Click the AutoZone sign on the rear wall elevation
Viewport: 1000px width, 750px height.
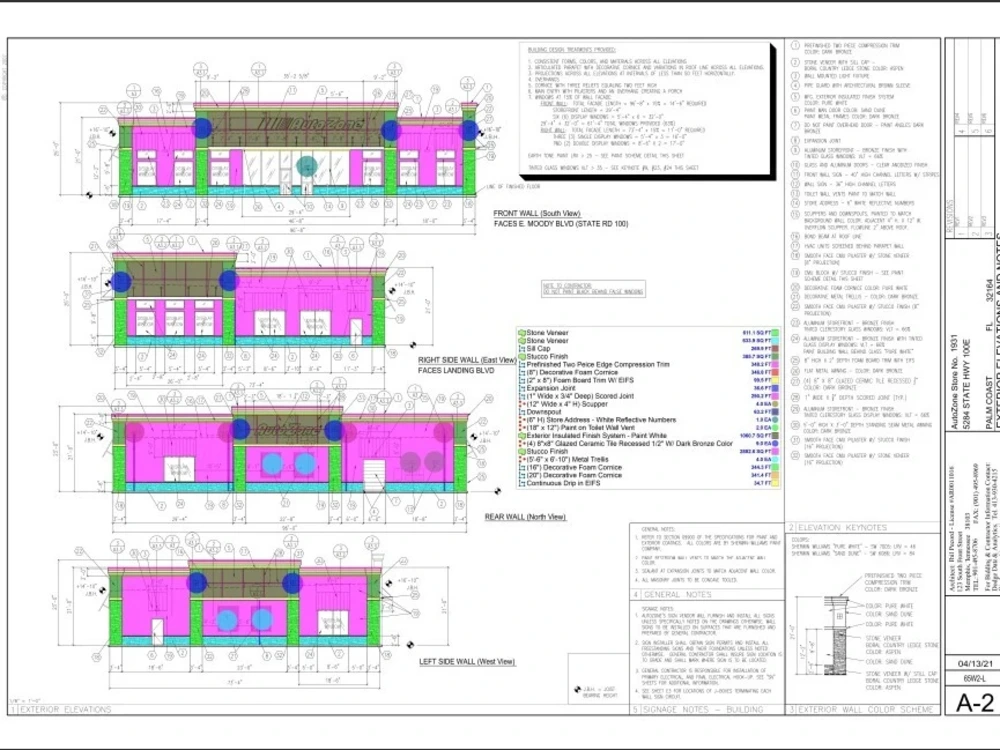pos(287,430)
